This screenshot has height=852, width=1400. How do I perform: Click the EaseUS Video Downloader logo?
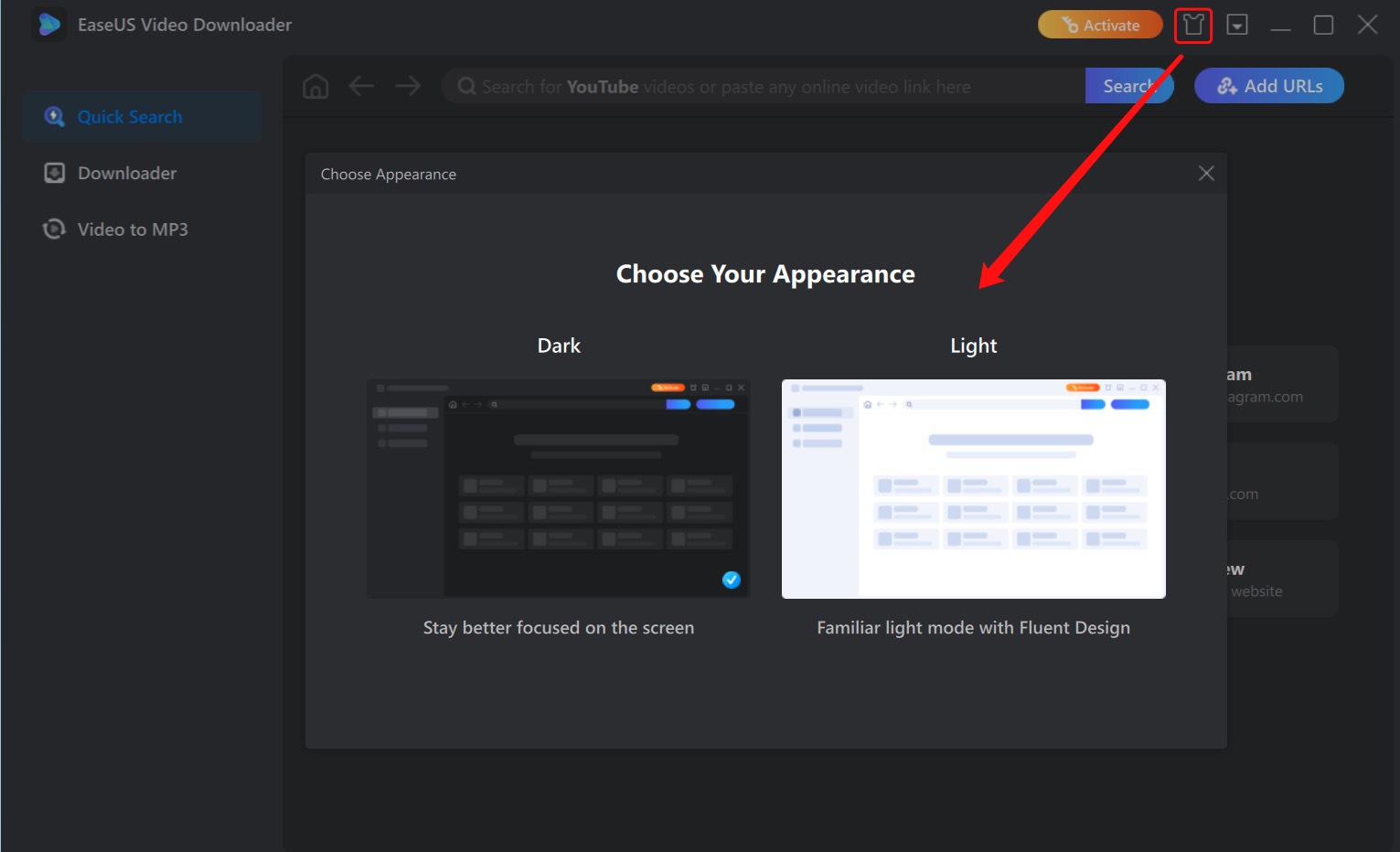coord(48,25)
